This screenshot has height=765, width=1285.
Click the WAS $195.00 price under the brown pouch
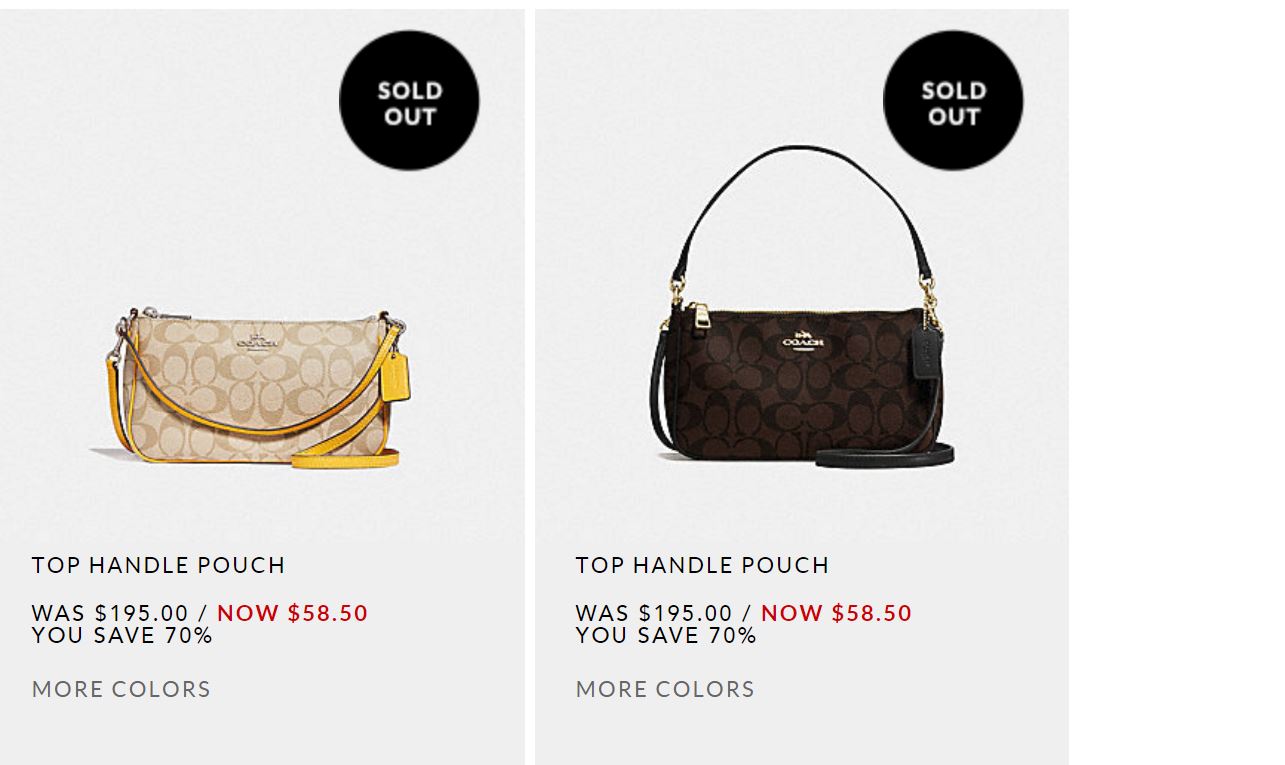[x=654, y=613]
